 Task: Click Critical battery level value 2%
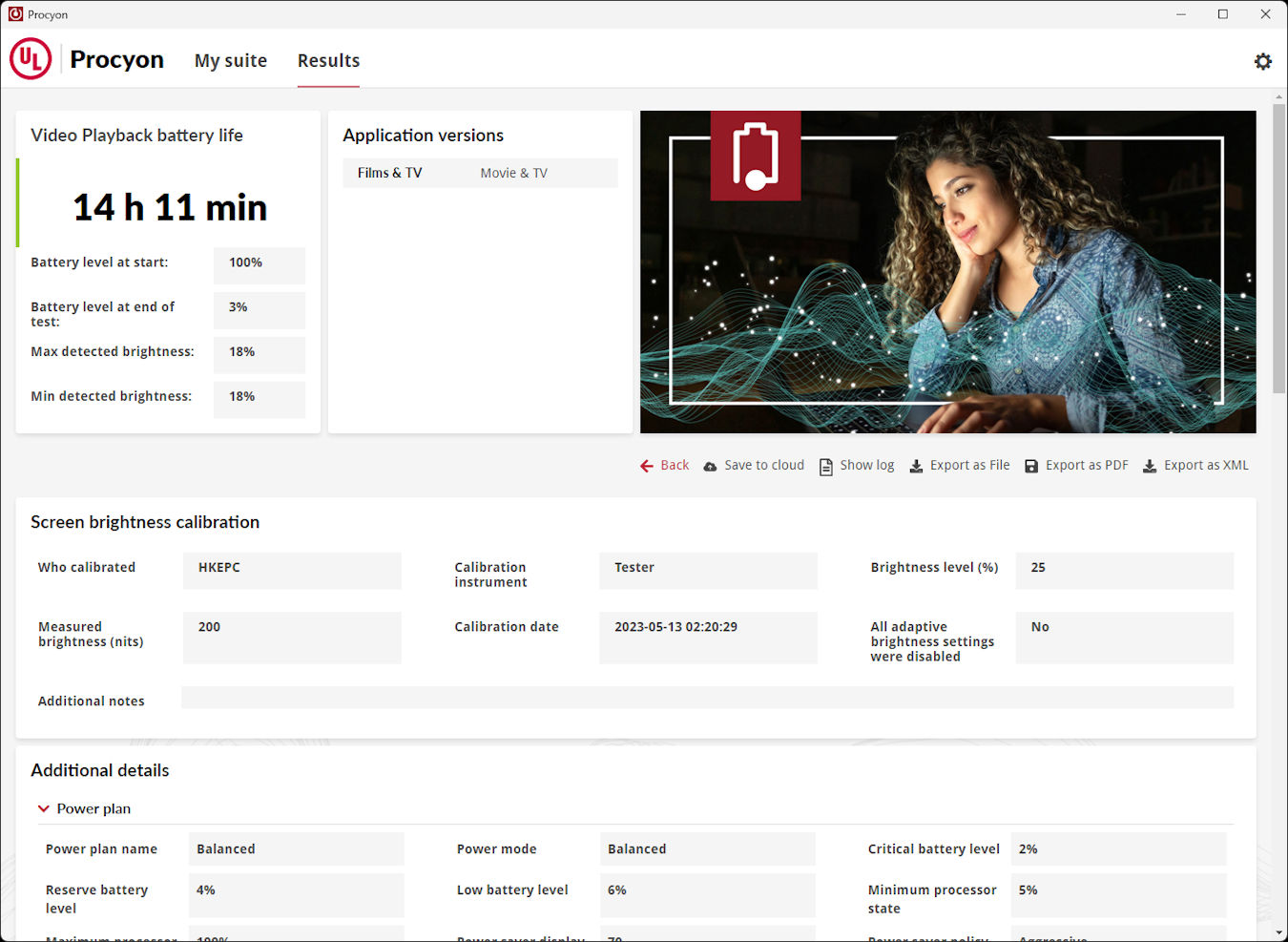tap(1118, 848)
